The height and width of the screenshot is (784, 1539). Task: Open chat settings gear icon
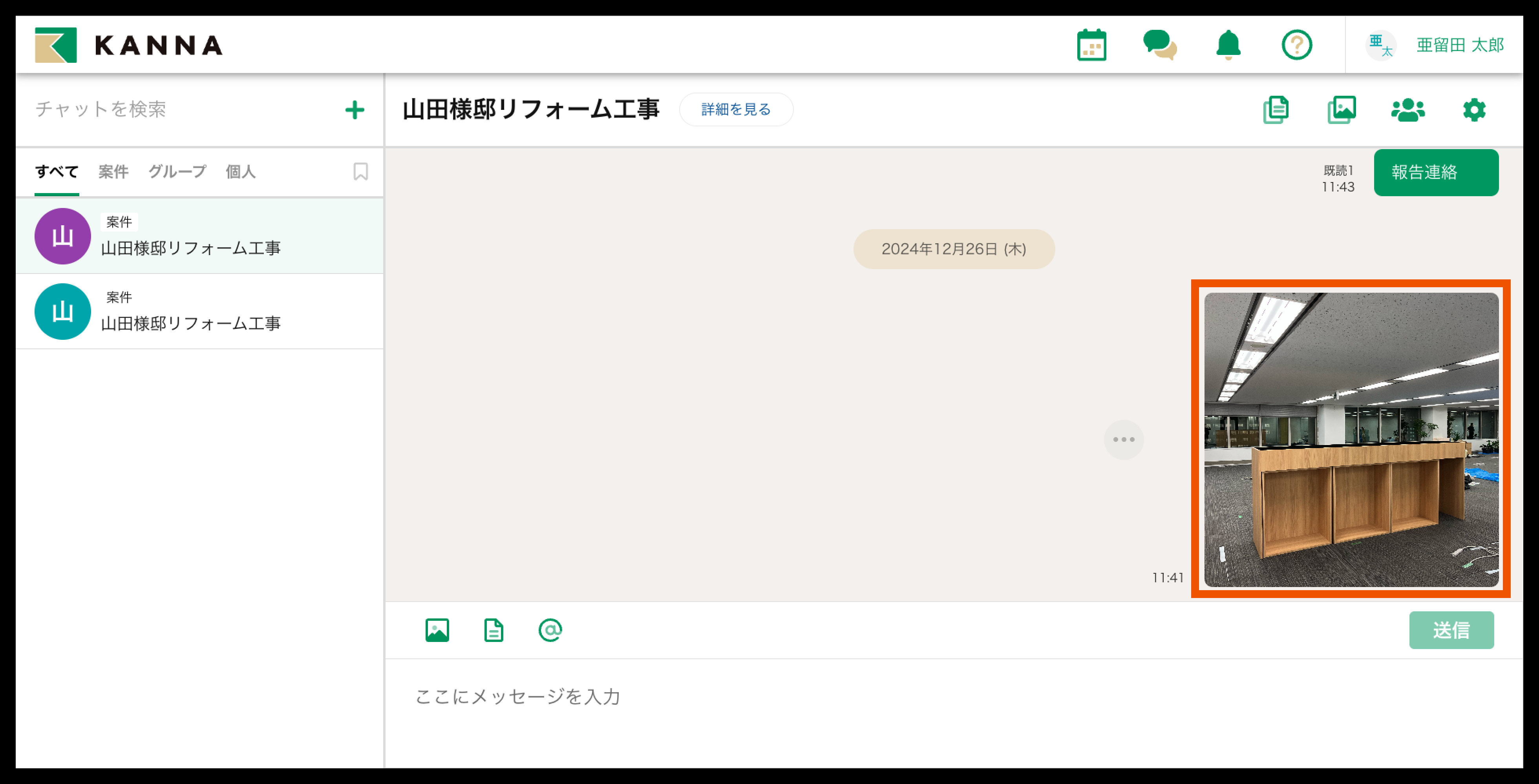pyautogui.click(x=1474, y=110)
